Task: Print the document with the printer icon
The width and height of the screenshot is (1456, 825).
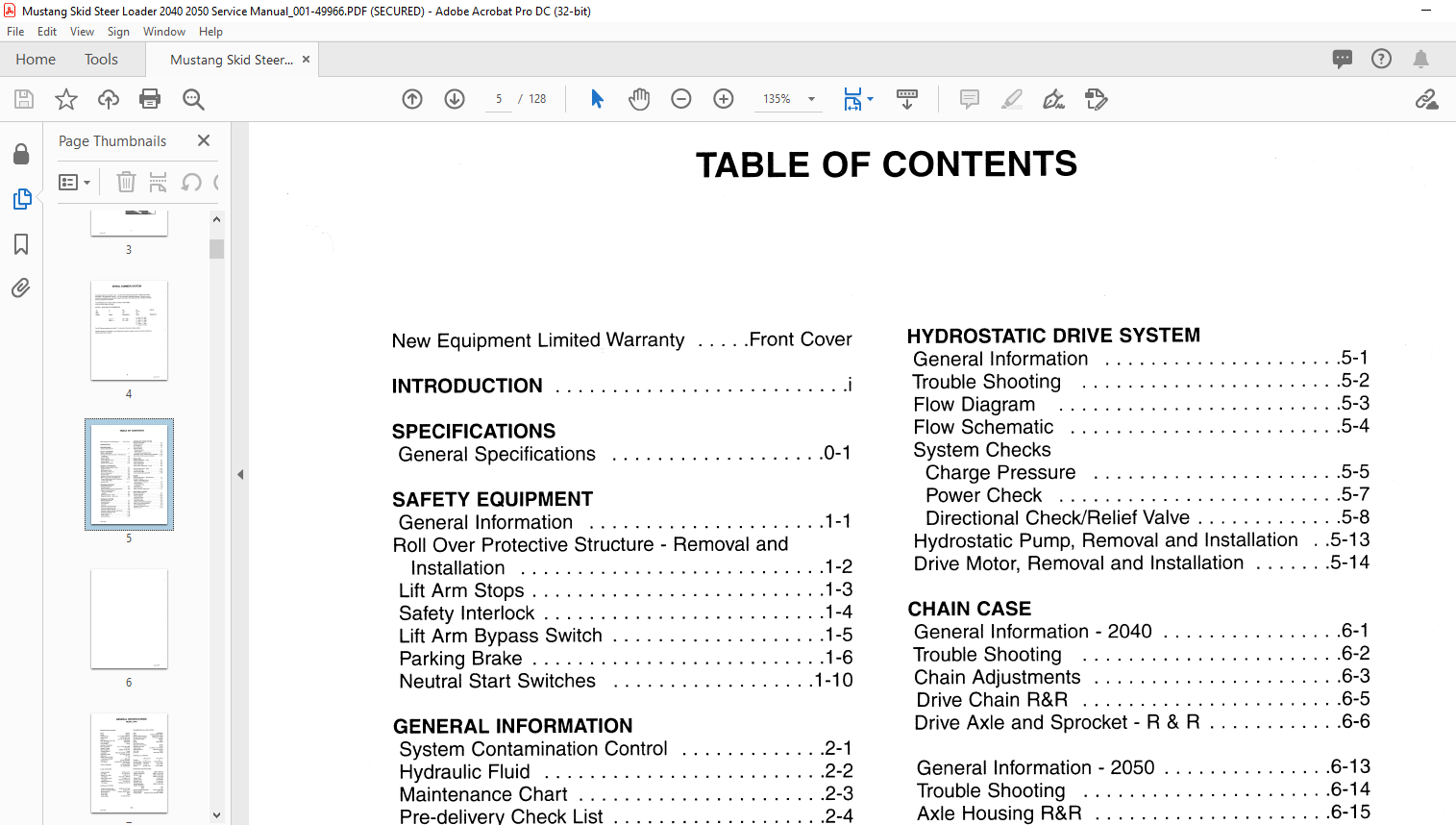Action: (150, 99)
